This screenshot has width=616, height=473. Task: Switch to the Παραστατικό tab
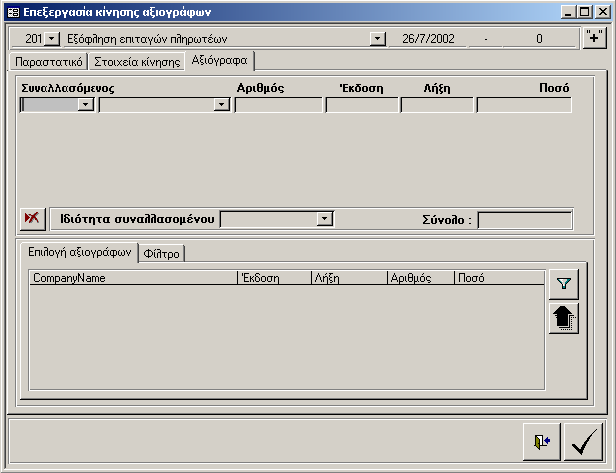[x=47, y=62]
